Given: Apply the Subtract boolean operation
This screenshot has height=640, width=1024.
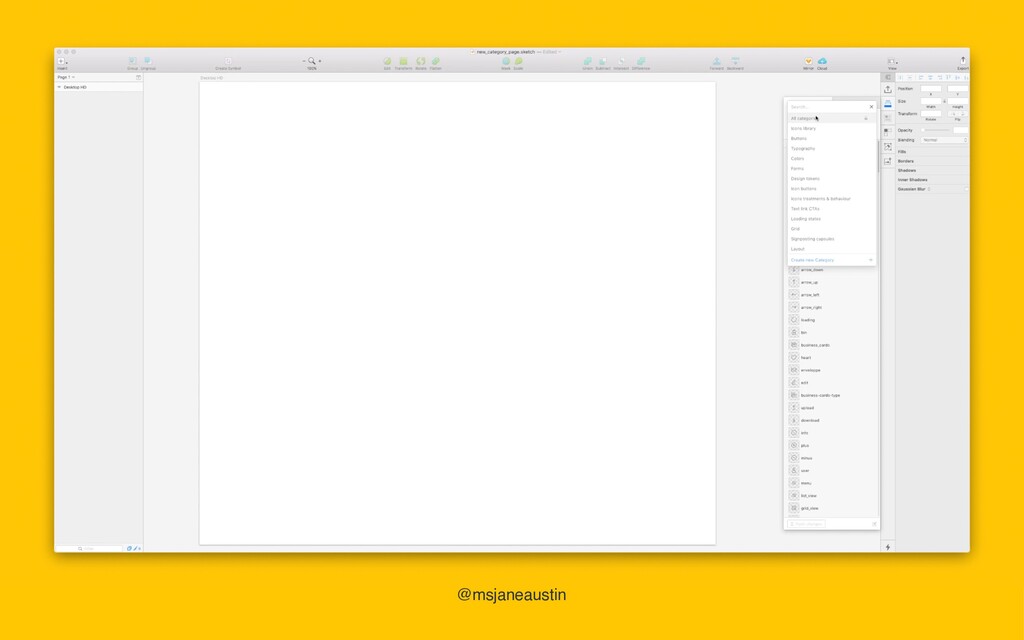Looking at the screenshot, I should pos(603,61).
